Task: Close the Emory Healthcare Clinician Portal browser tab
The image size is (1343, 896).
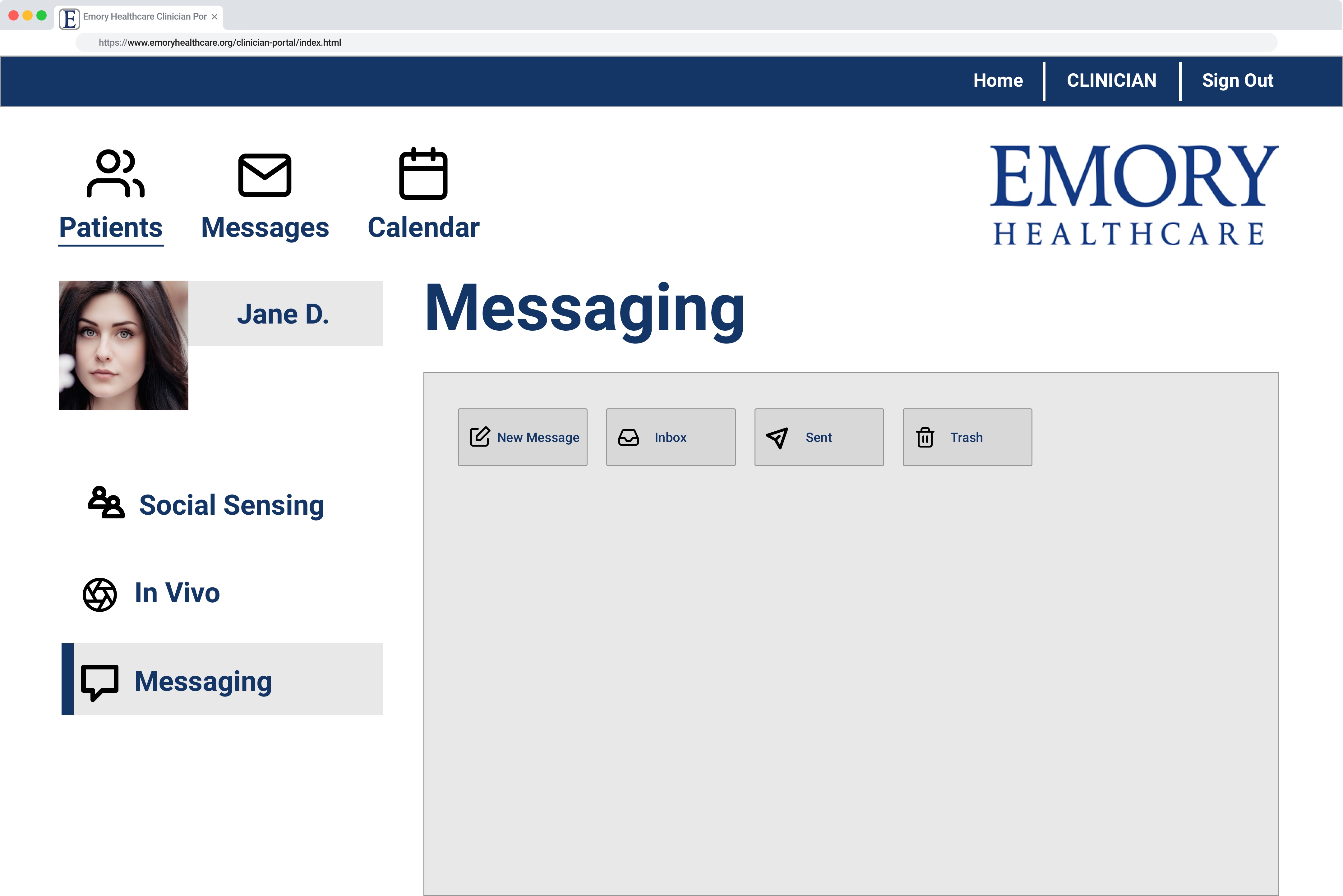Action: click(214, 17)
